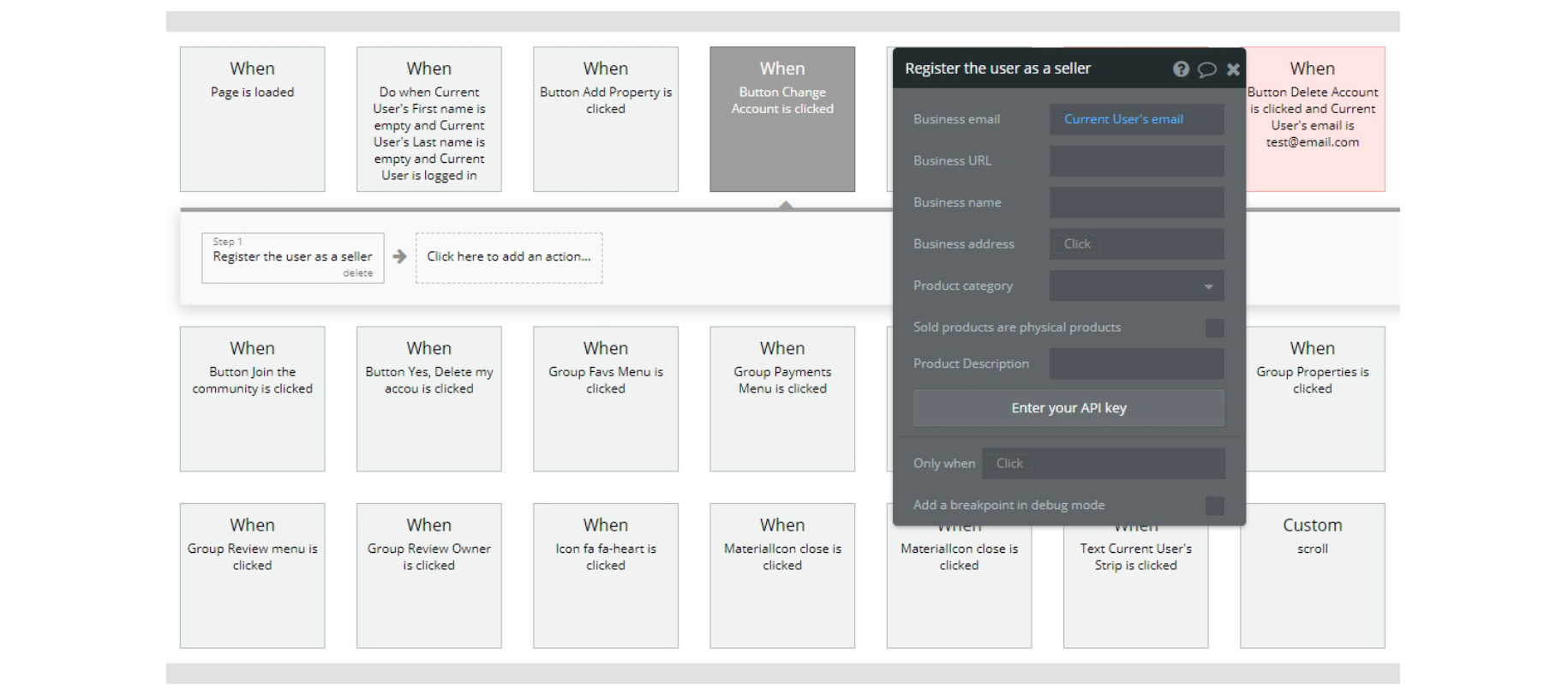Open the help question mark icon
Image resolution: width=1568 pixels, height=696 pixels.
click(1181, 69)
